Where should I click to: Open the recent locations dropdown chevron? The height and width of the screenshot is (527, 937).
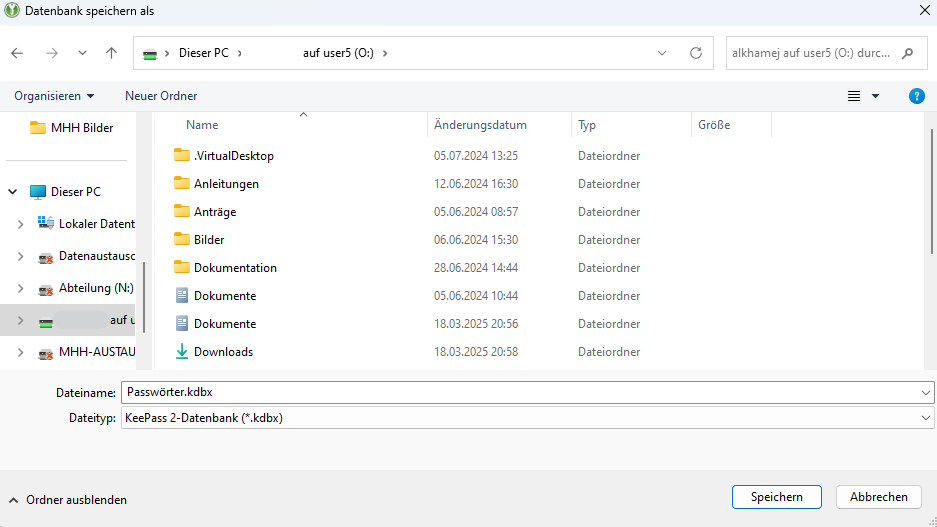(x=82, y=53)
